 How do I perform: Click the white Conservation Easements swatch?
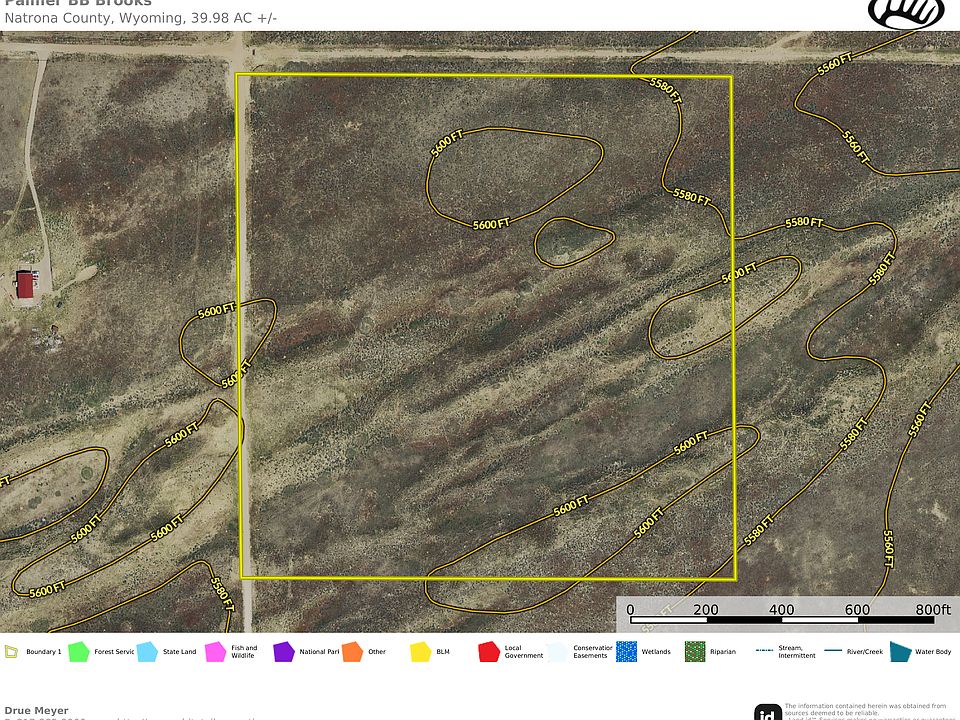557,651
